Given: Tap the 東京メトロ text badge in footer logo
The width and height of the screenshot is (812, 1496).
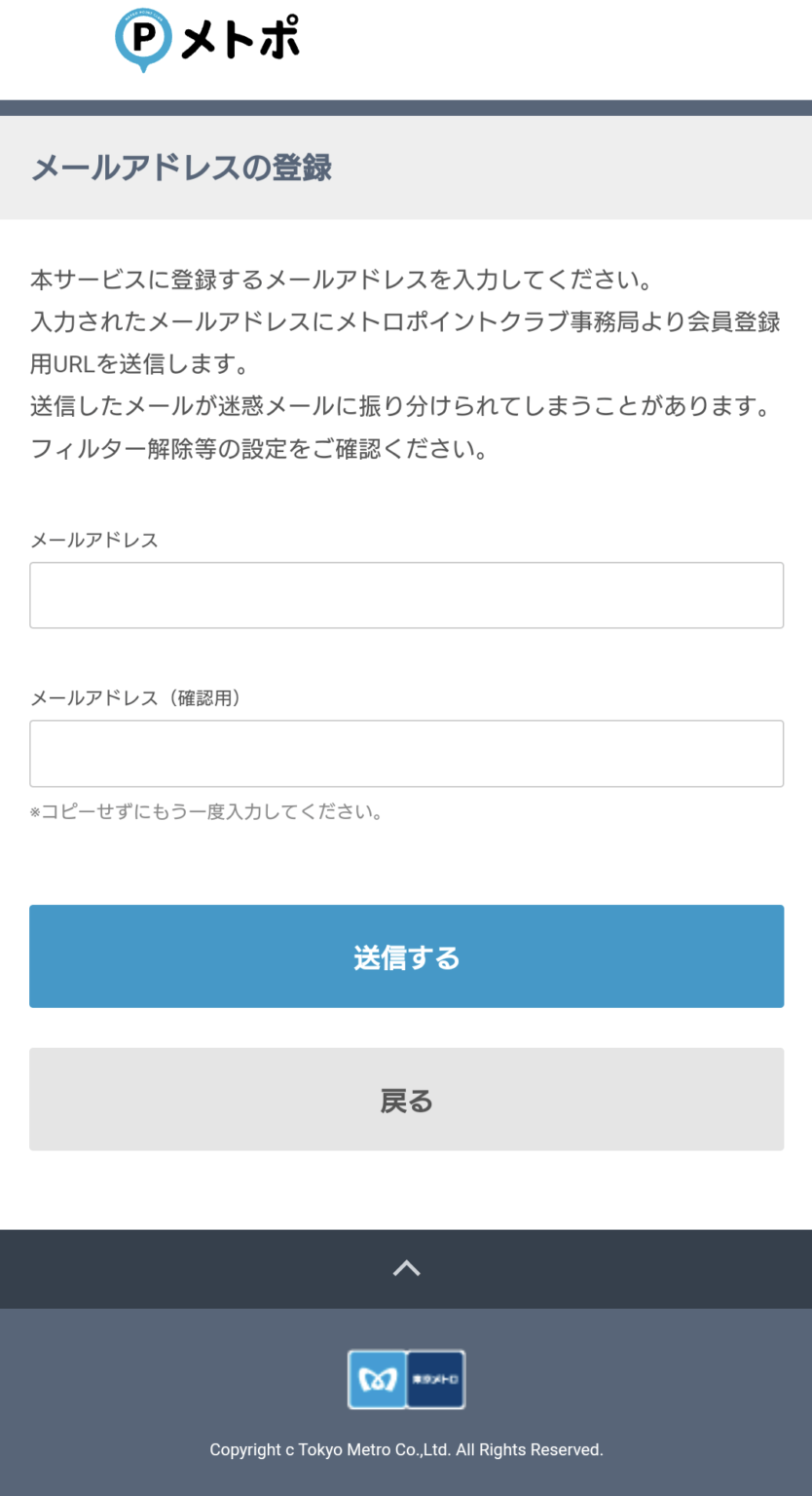Looking at the screenshot, I should coord(434,1379).
